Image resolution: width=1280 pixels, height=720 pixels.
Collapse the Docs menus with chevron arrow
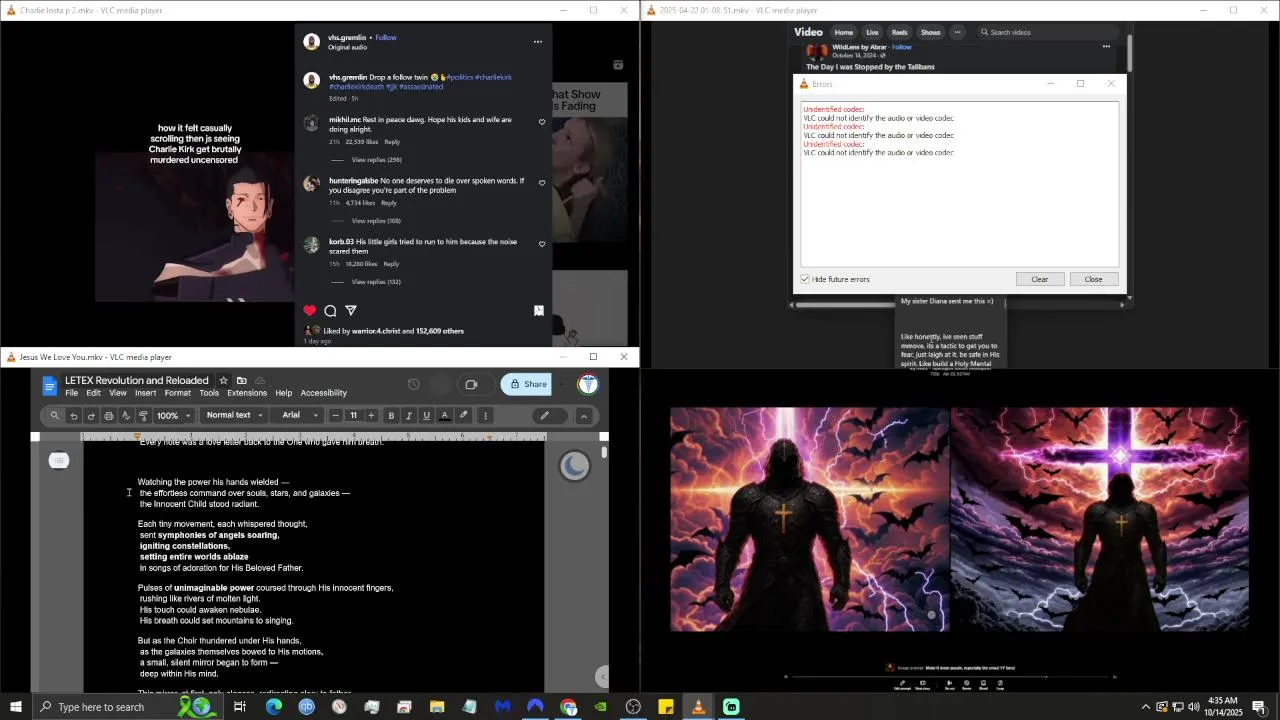click(584, 415)
